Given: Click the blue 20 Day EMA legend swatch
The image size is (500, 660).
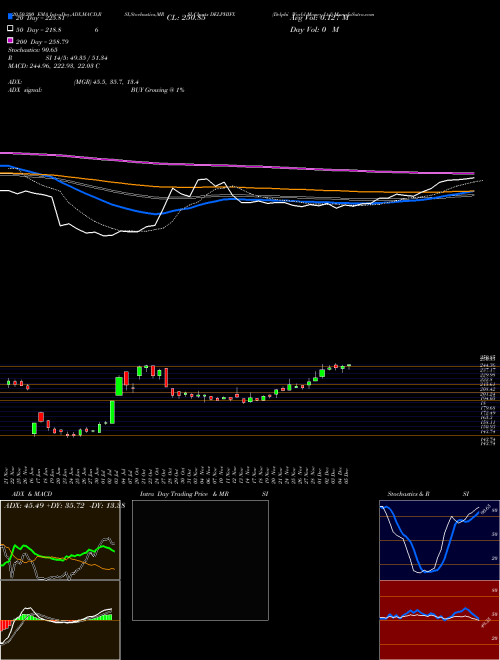Looking at the screenshot, I should (x=11, y=17).
